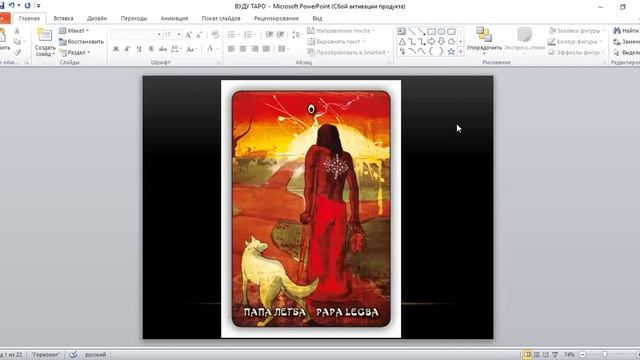Switch to Slide Sorter view
This screenshot has width=640, height=360.
tap(537, 355)
